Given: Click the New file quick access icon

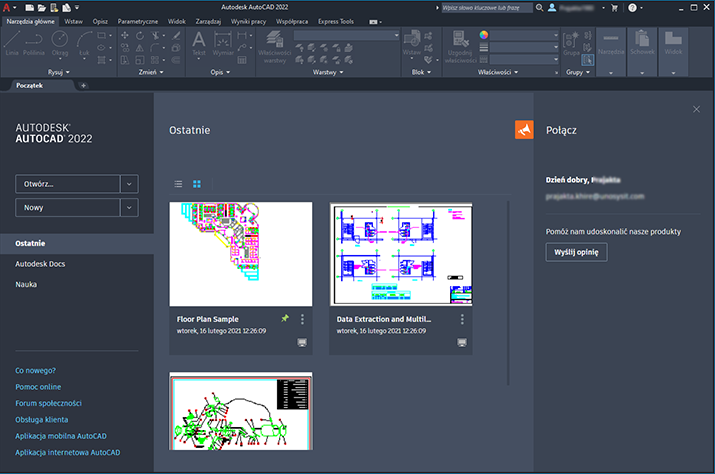Looking at the screenshot, I should tap(30, 7).
